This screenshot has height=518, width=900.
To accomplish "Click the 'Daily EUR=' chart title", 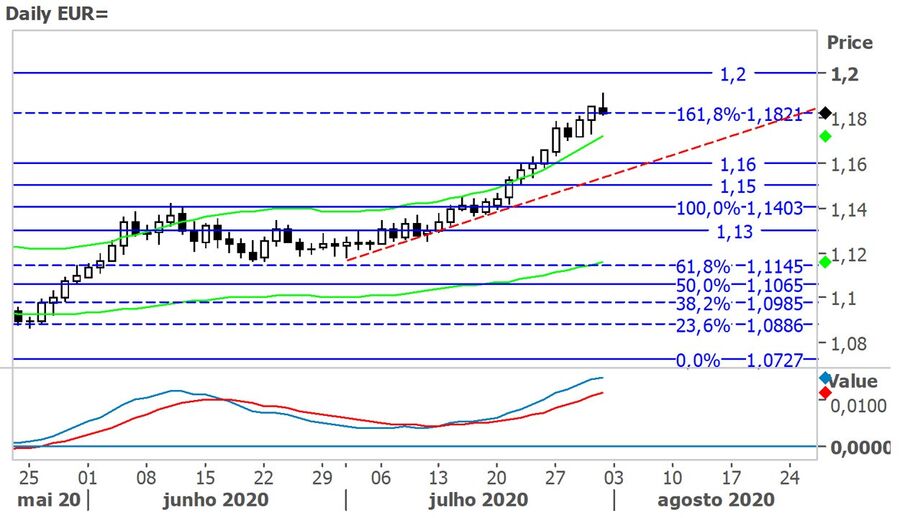I will (x=57, y=13).
